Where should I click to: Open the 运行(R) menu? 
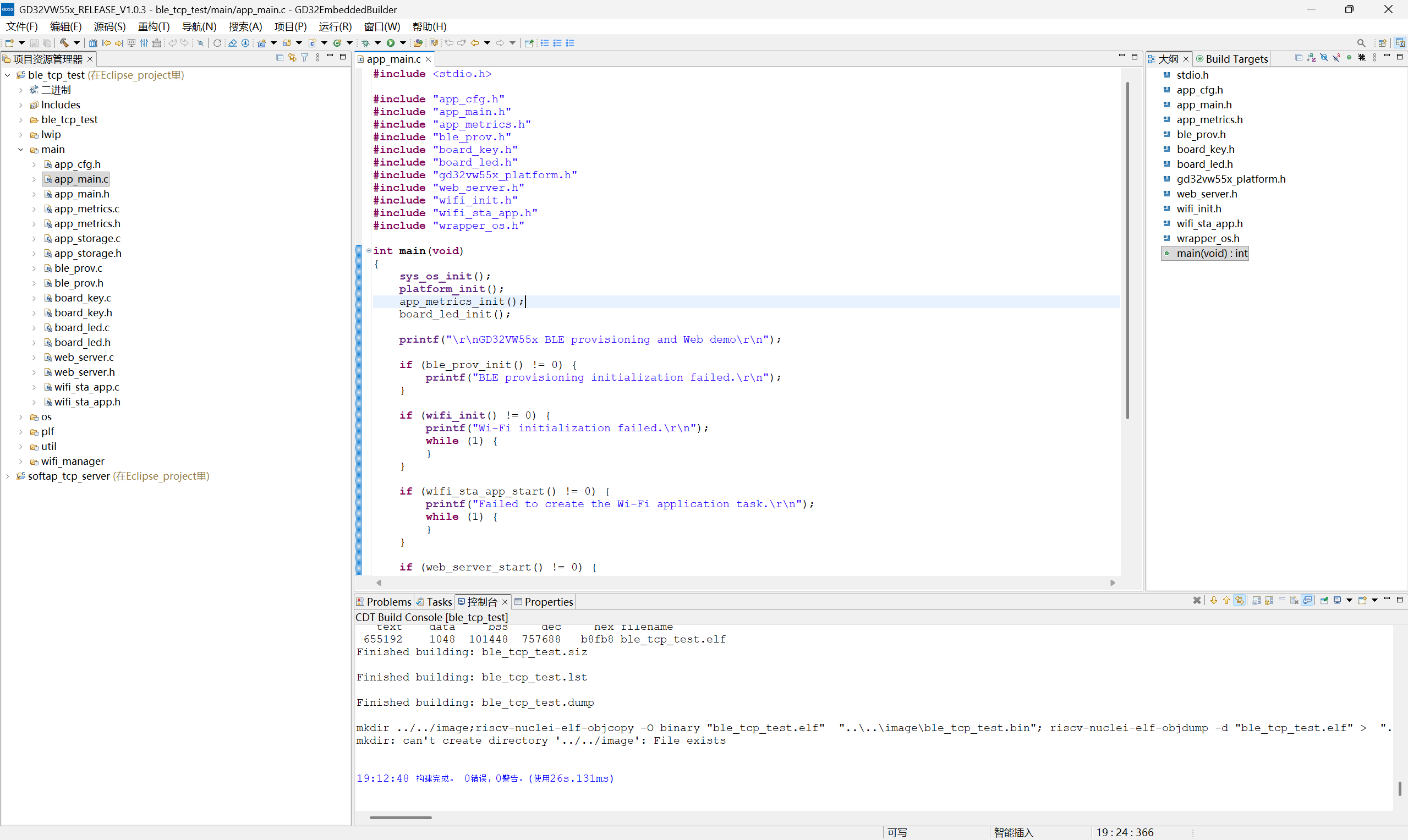[x=335, y=26]
